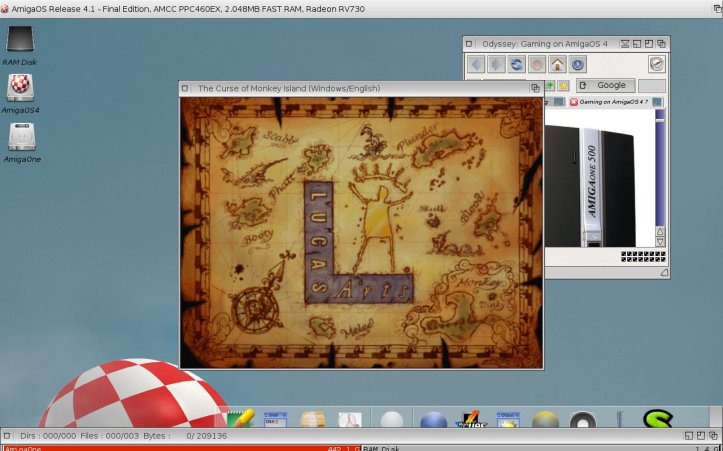Image resolution: width=723 pixels, height=451 pixels.
Task: Open the RAM Disk desktop icon
Action: tap(20, 43)
